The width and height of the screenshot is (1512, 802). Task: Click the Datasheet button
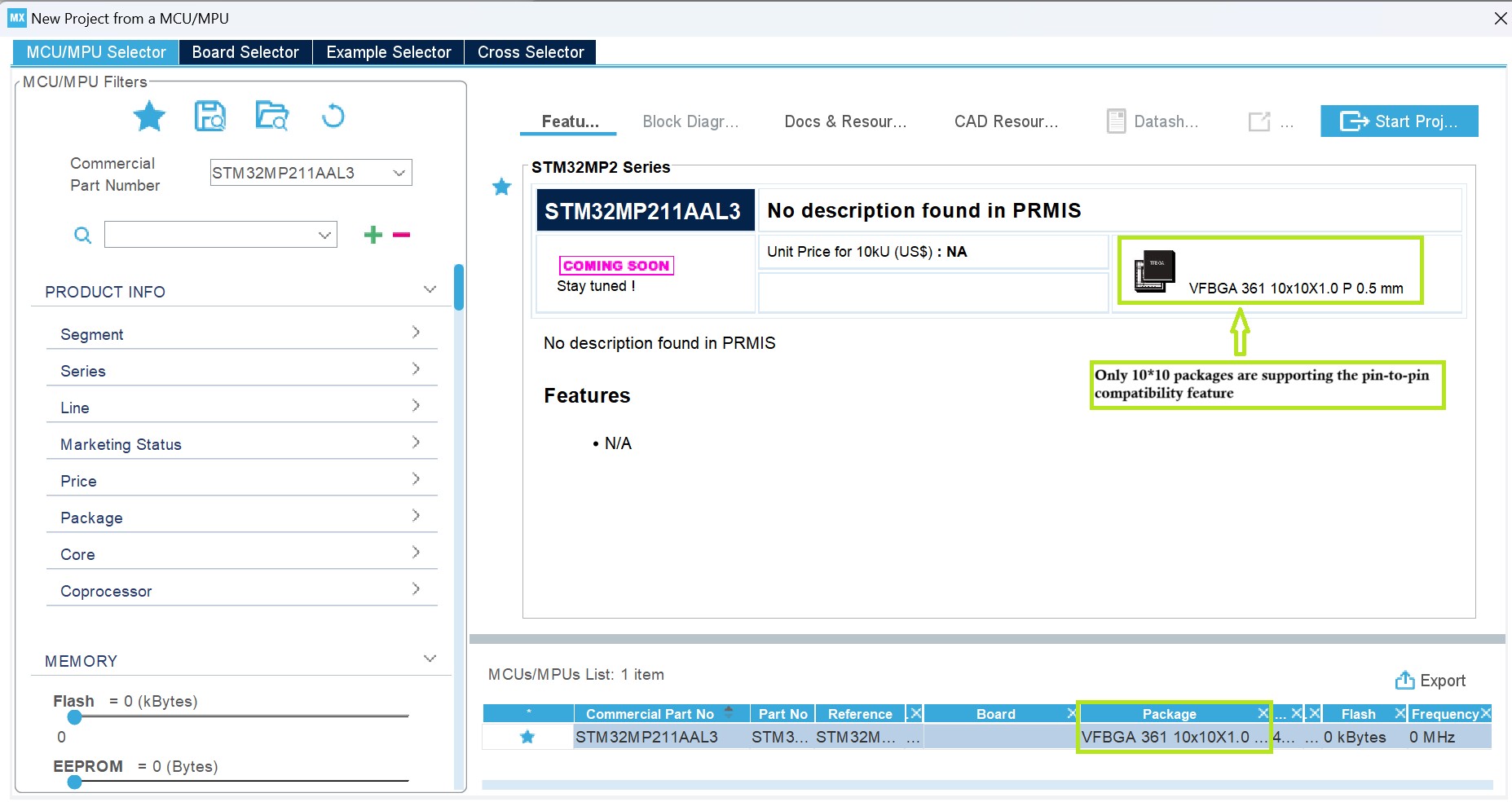1153,121
